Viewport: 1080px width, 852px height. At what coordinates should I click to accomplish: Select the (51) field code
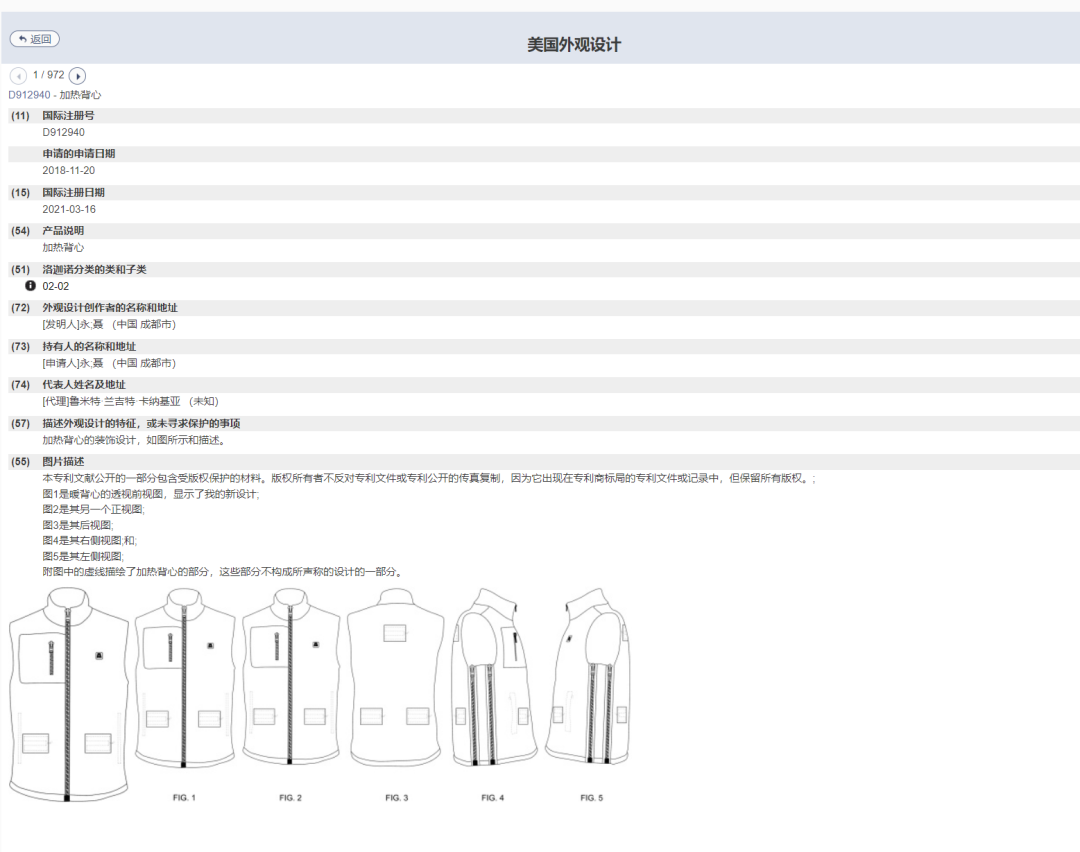coord(20,269)
